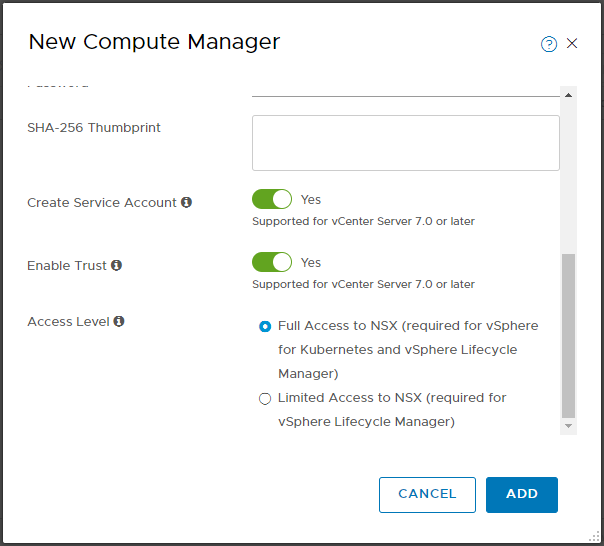Select Full Access to NSX radio option

[x=265, y=326]
